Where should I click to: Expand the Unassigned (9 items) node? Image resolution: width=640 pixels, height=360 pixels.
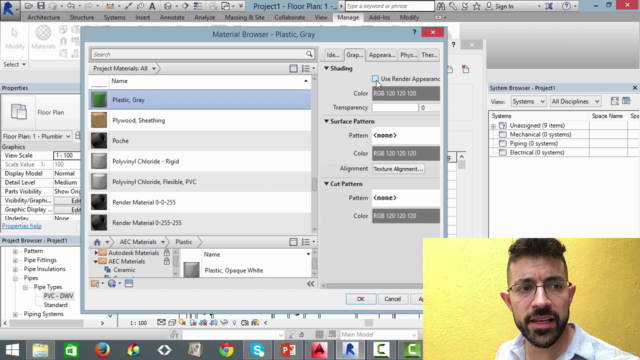click(x=493, y=126)
